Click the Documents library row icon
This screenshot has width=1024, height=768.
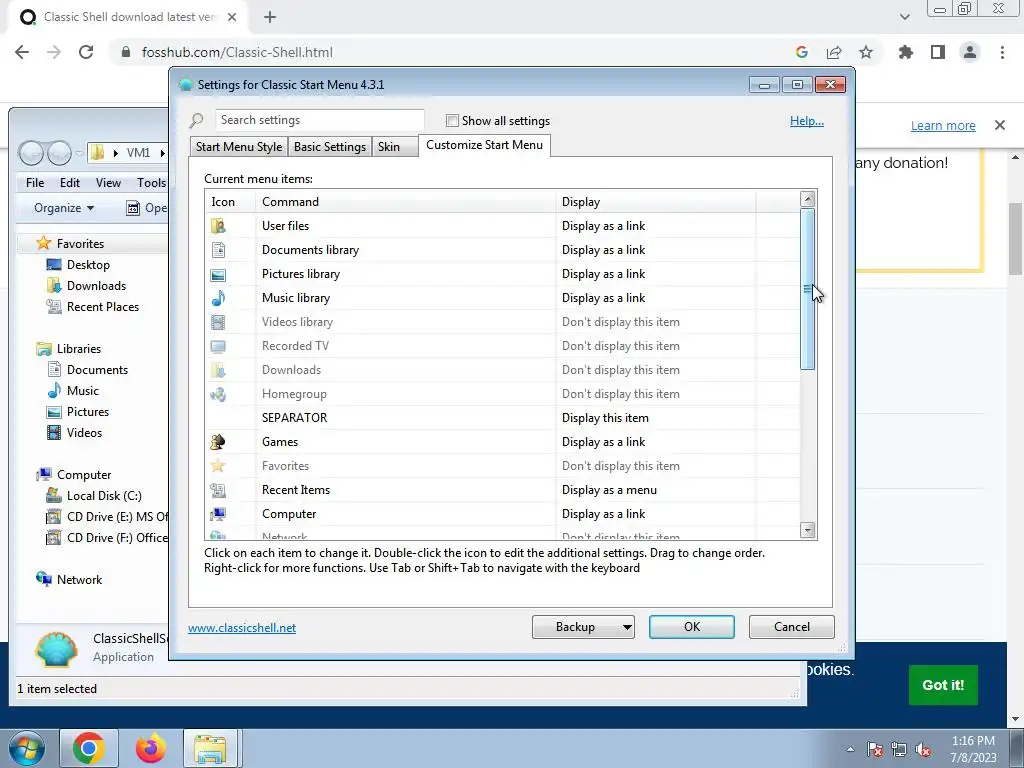point(218,250)
